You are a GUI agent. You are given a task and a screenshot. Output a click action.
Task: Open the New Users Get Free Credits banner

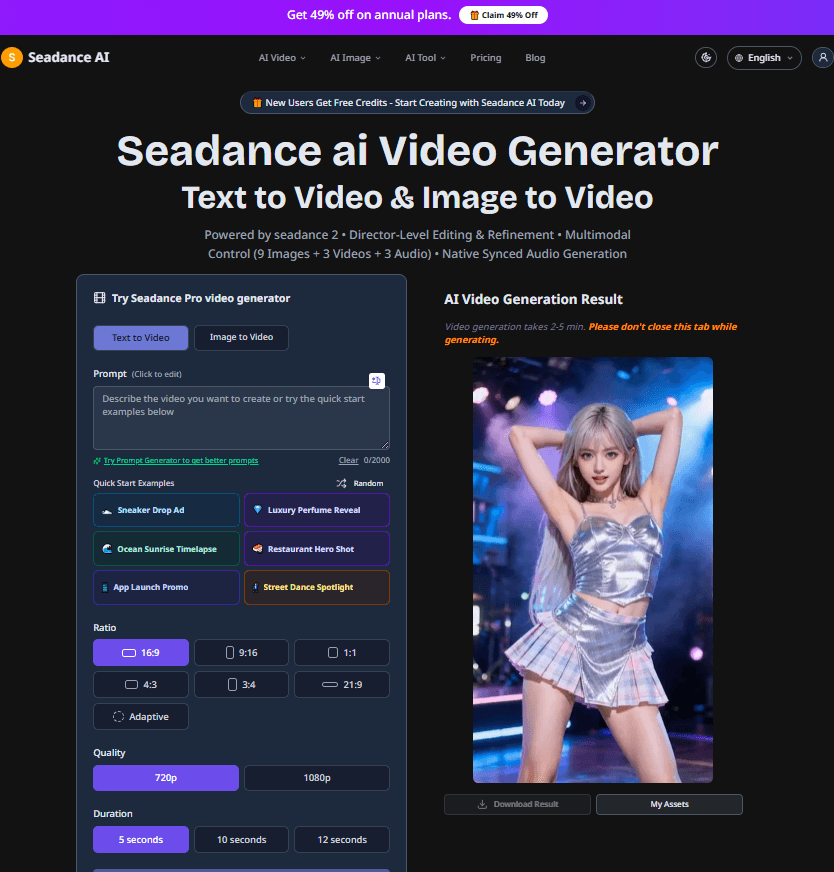click(417, 103)
